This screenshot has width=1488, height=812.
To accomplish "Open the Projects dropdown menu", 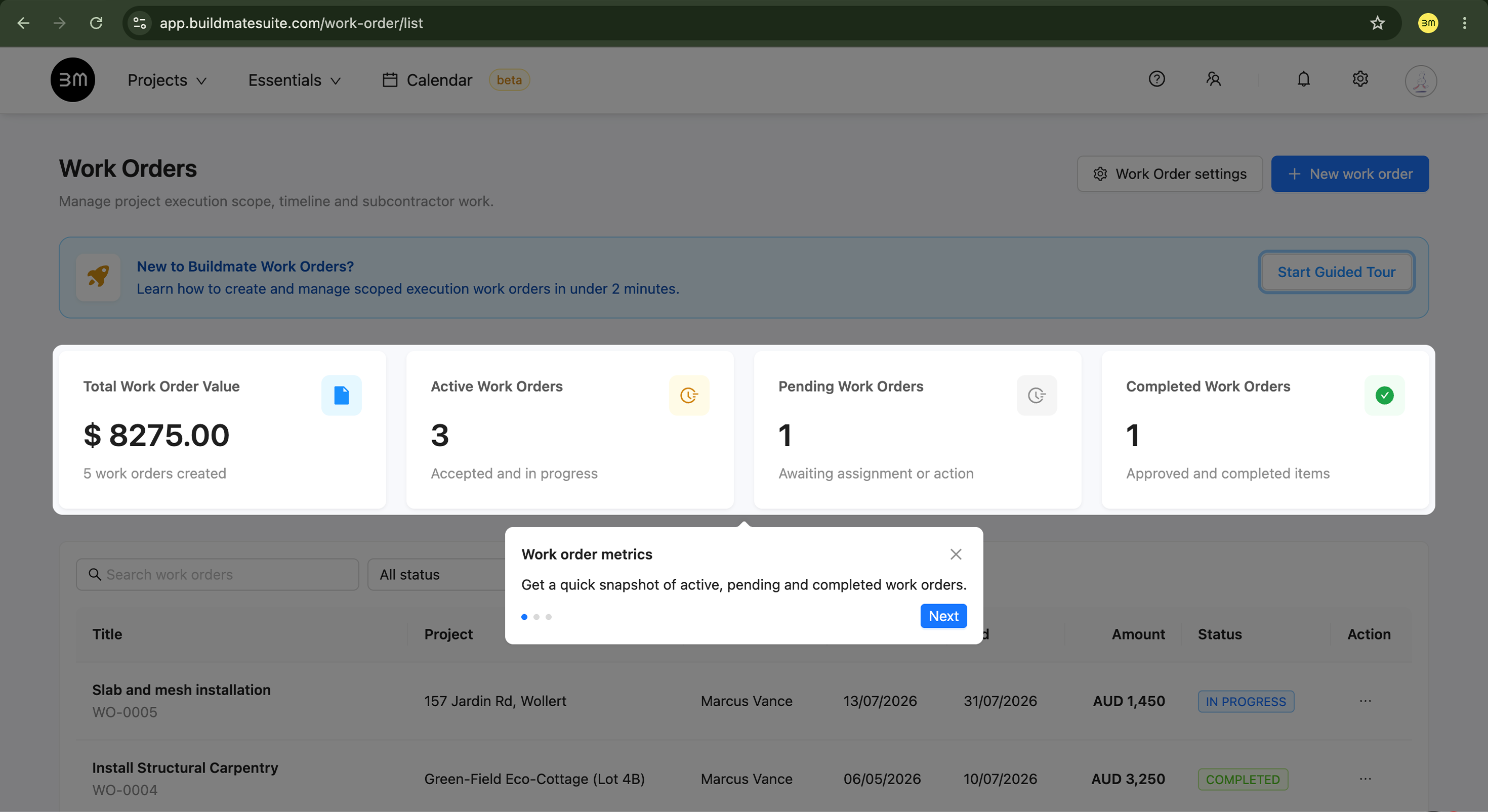I will click(x=167, y=80).
